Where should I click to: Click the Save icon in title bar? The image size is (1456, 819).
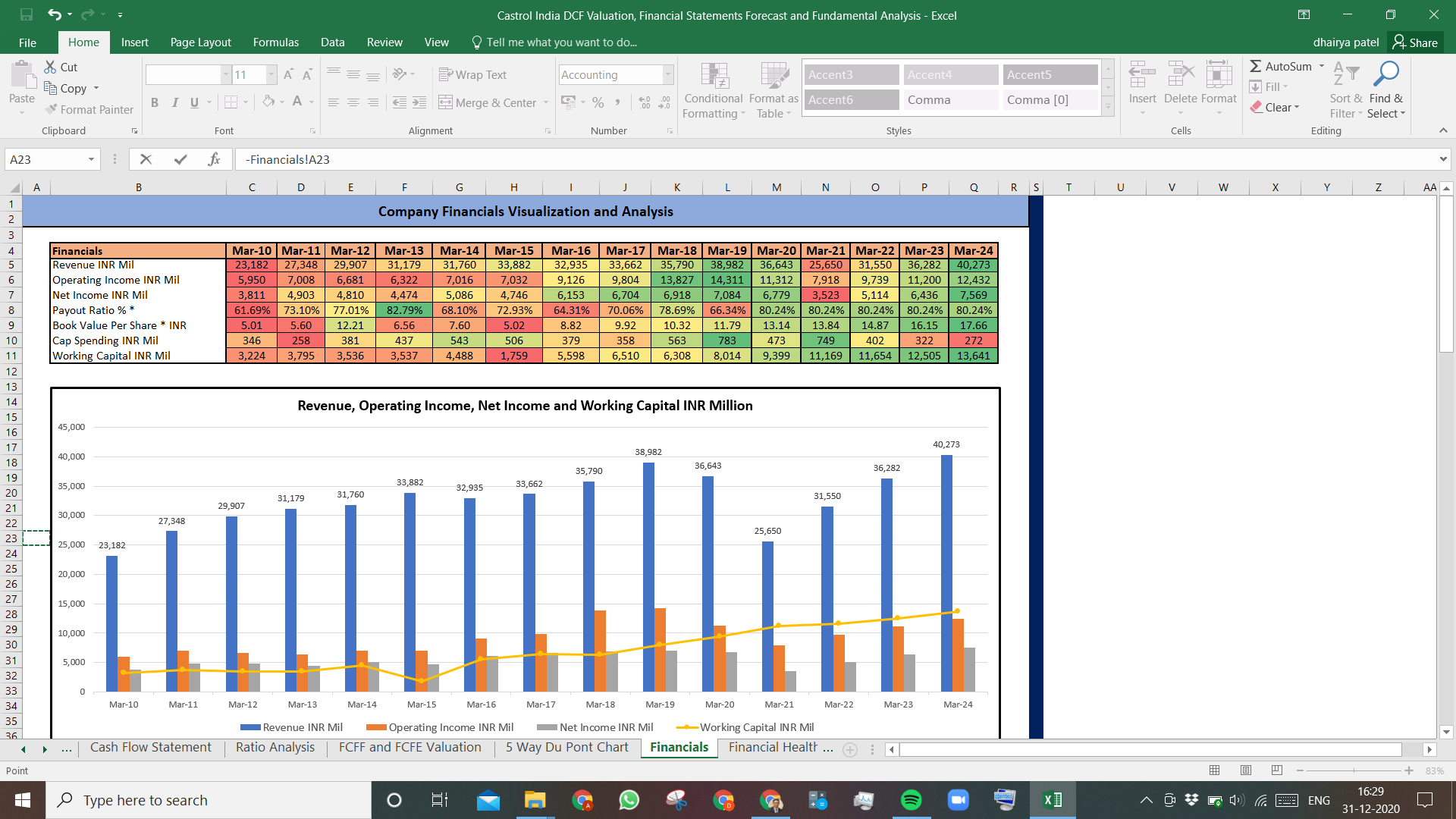tap(27, 14)
